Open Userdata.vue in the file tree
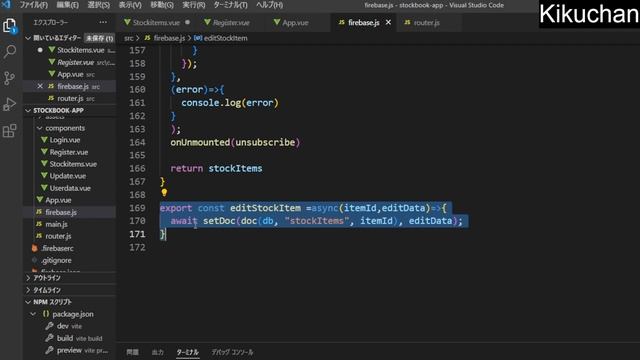The height and width of the screenshot is (360, 640). 70,188
